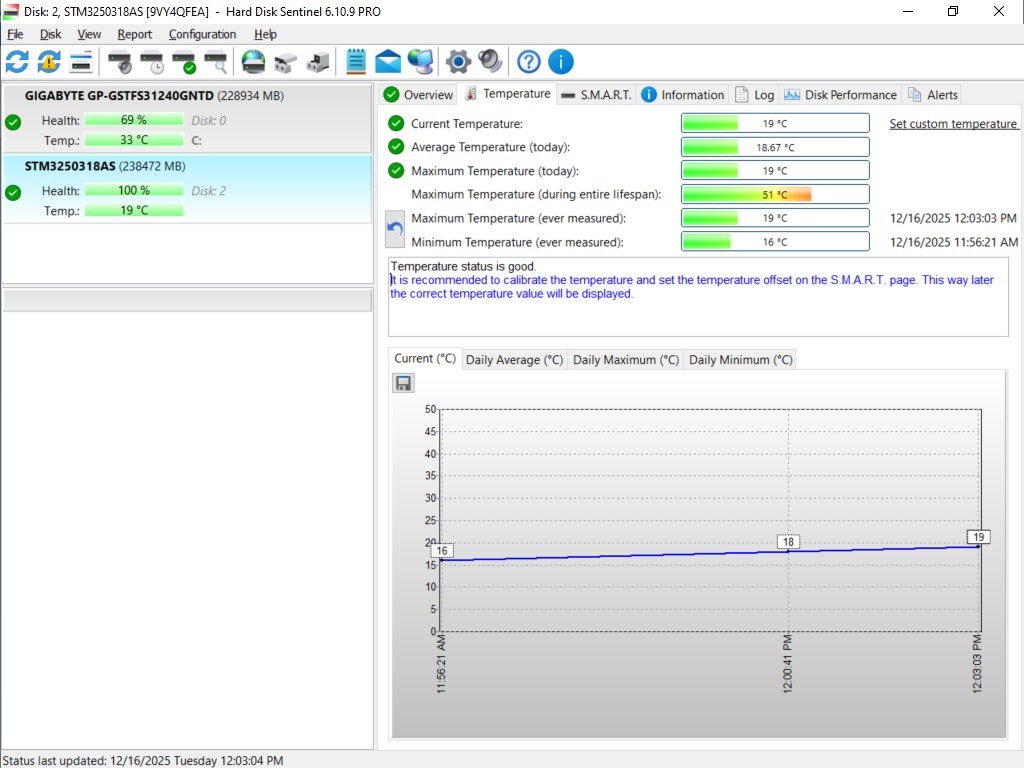The width and height of the screenshot is (1024, 768).
Task: Click the disk with green checkmark icon
Action: 184,62
